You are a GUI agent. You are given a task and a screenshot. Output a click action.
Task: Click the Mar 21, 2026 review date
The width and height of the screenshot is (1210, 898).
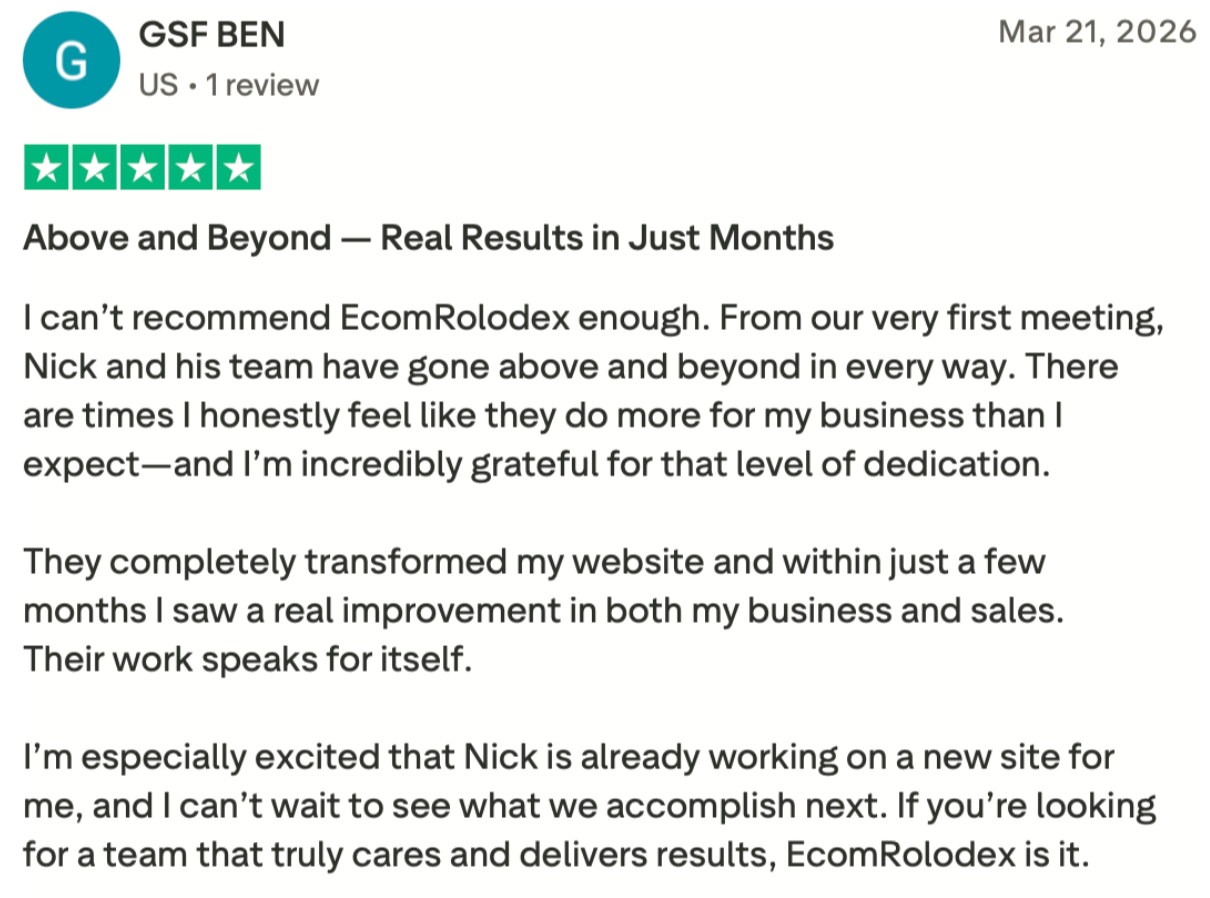tap(1097, 32)
